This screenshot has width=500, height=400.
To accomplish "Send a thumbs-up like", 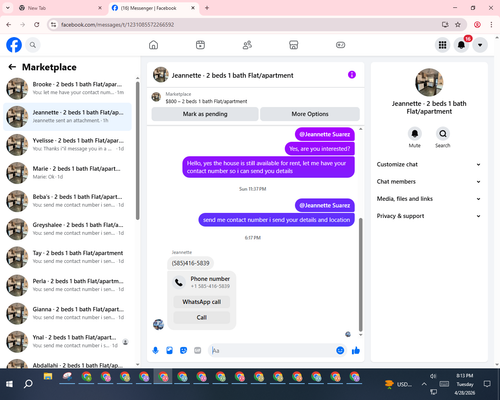I will point(356,350).
